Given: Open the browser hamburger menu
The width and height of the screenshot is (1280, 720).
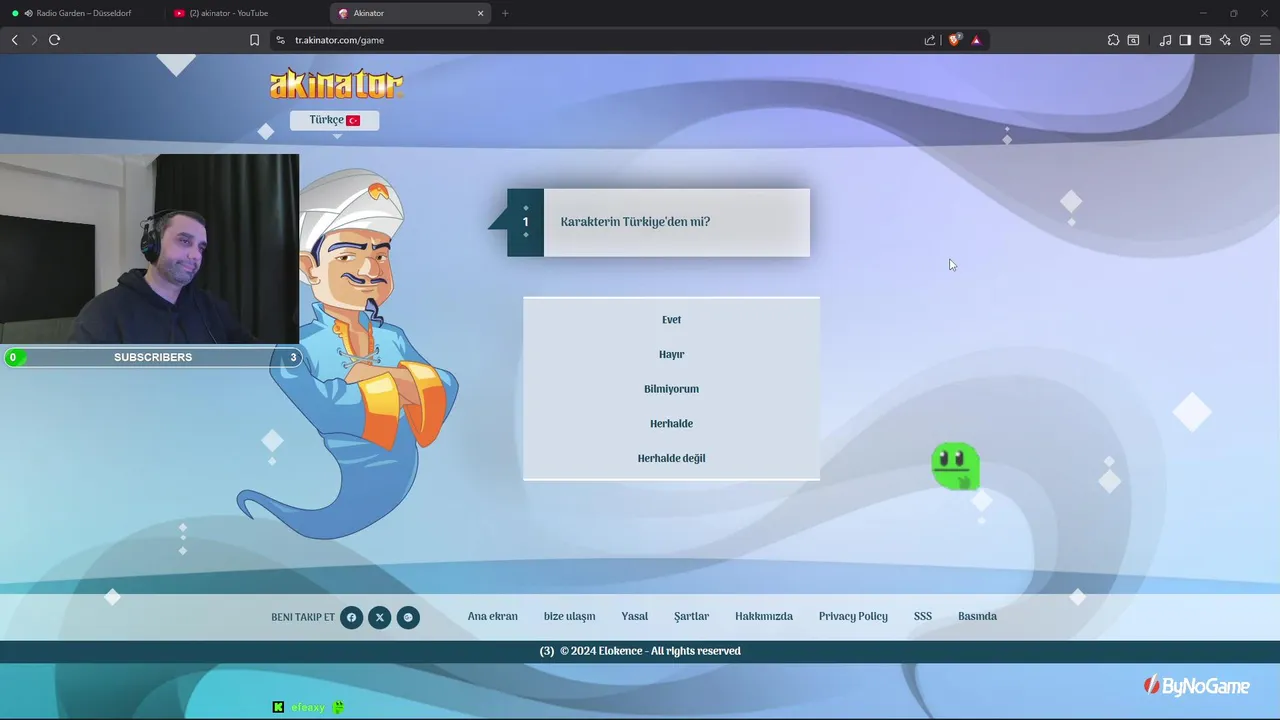Looking at the screenshot, I should pos(1266,40).
